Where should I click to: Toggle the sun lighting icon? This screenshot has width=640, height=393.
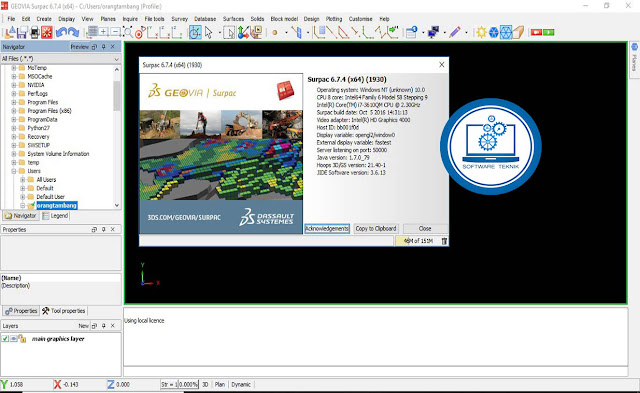(x=481, y=32)
